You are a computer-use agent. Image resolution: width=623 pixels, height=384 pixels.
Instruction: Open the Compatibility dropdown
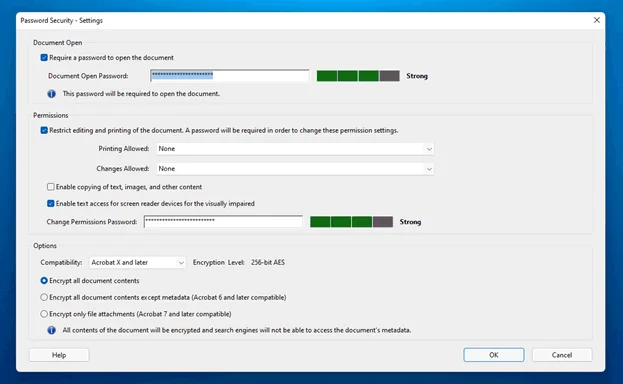[137, 262]
